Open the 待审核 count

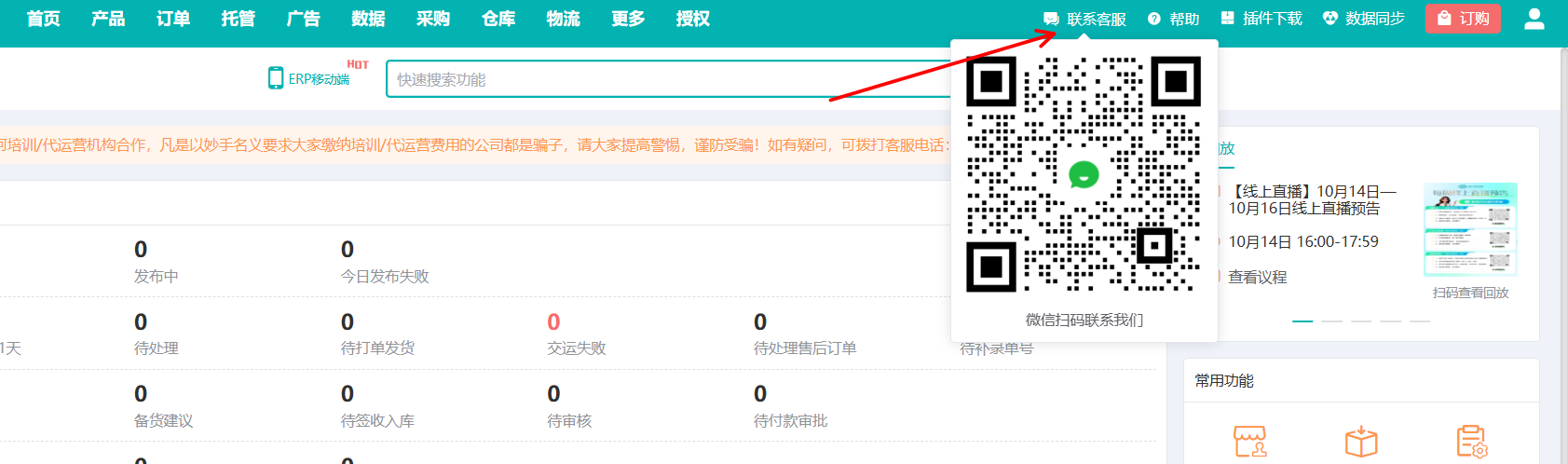(553, 393)
